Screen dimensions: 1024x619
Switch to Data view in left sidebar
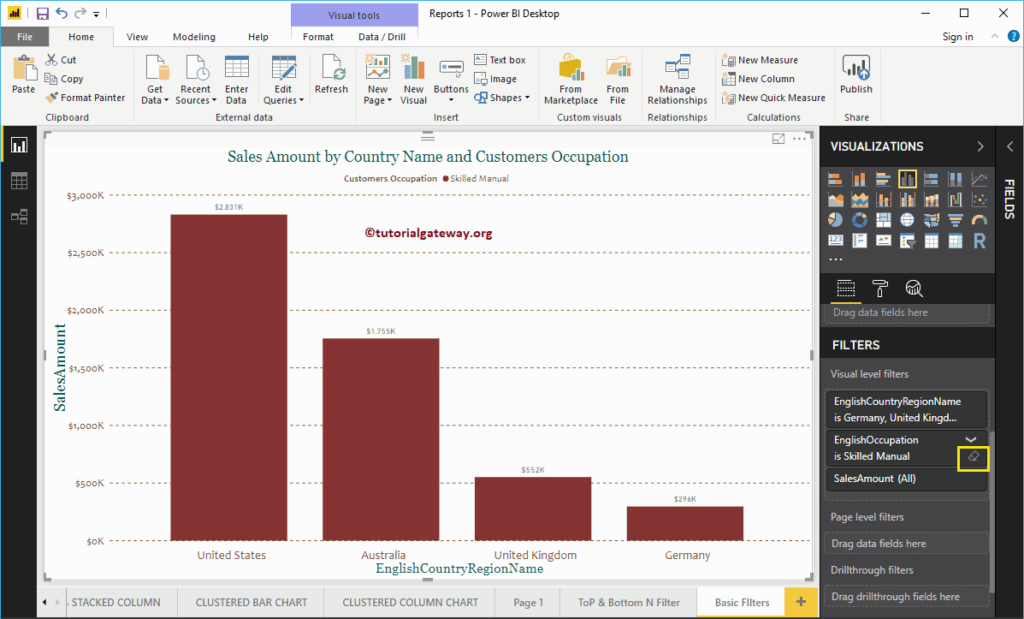pyautogui.click(x=19, y=181)
